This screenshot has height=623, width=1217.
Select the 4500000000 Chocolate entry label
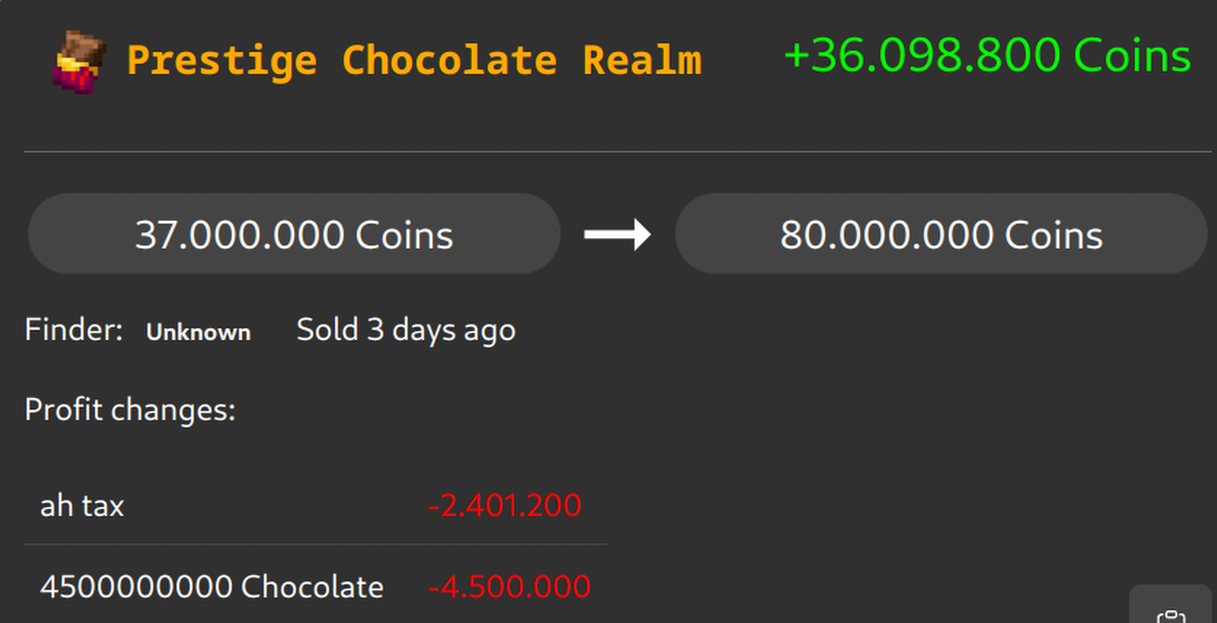pyautogui.click(x=211, y=587)
